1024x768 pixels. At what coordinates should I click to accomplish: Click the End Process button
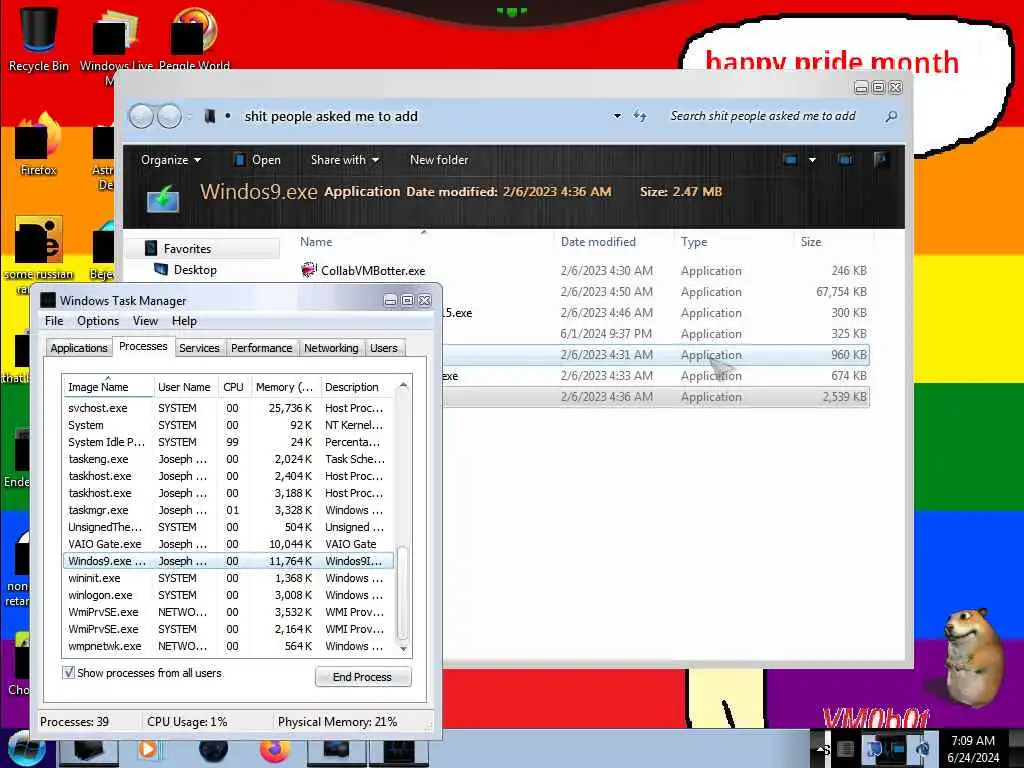tap(362, 677)
